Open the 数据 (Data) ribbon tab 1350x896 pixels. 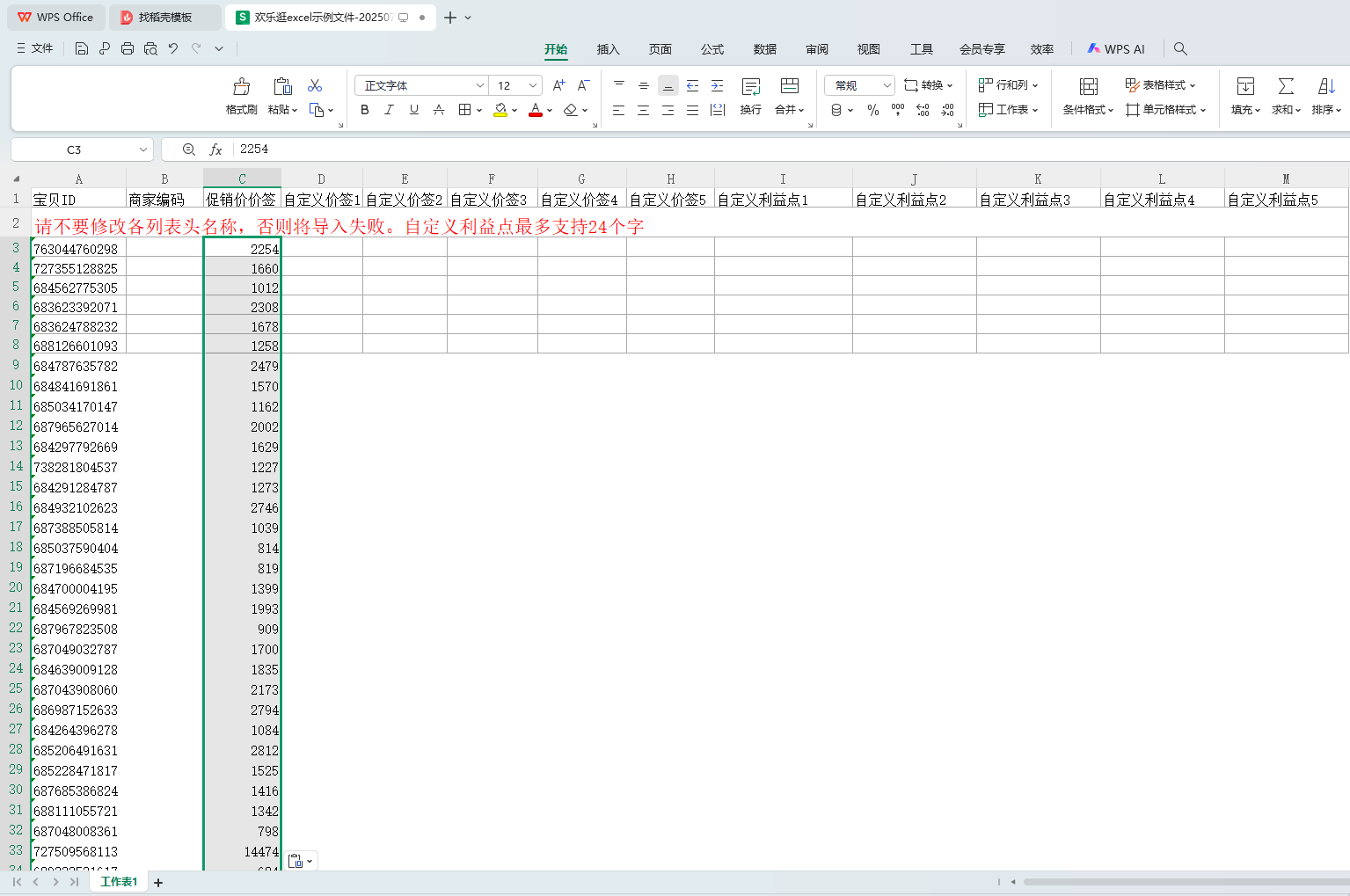point(764,49)
